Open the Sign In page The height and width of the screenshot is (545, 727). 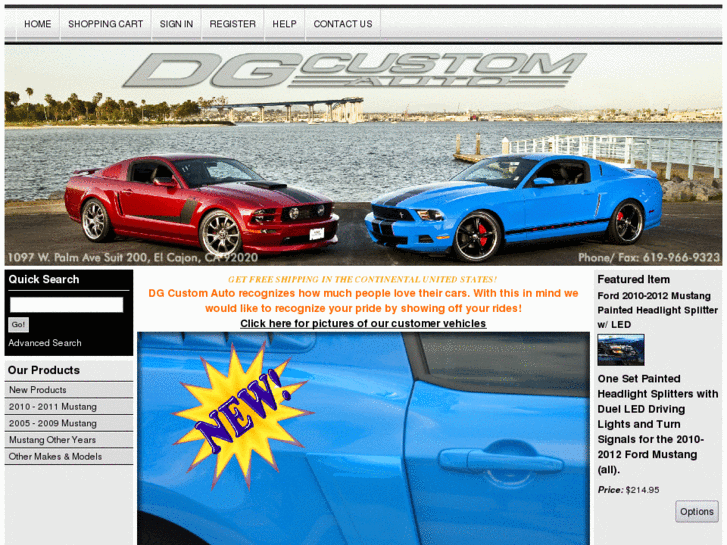coord(176,24)
